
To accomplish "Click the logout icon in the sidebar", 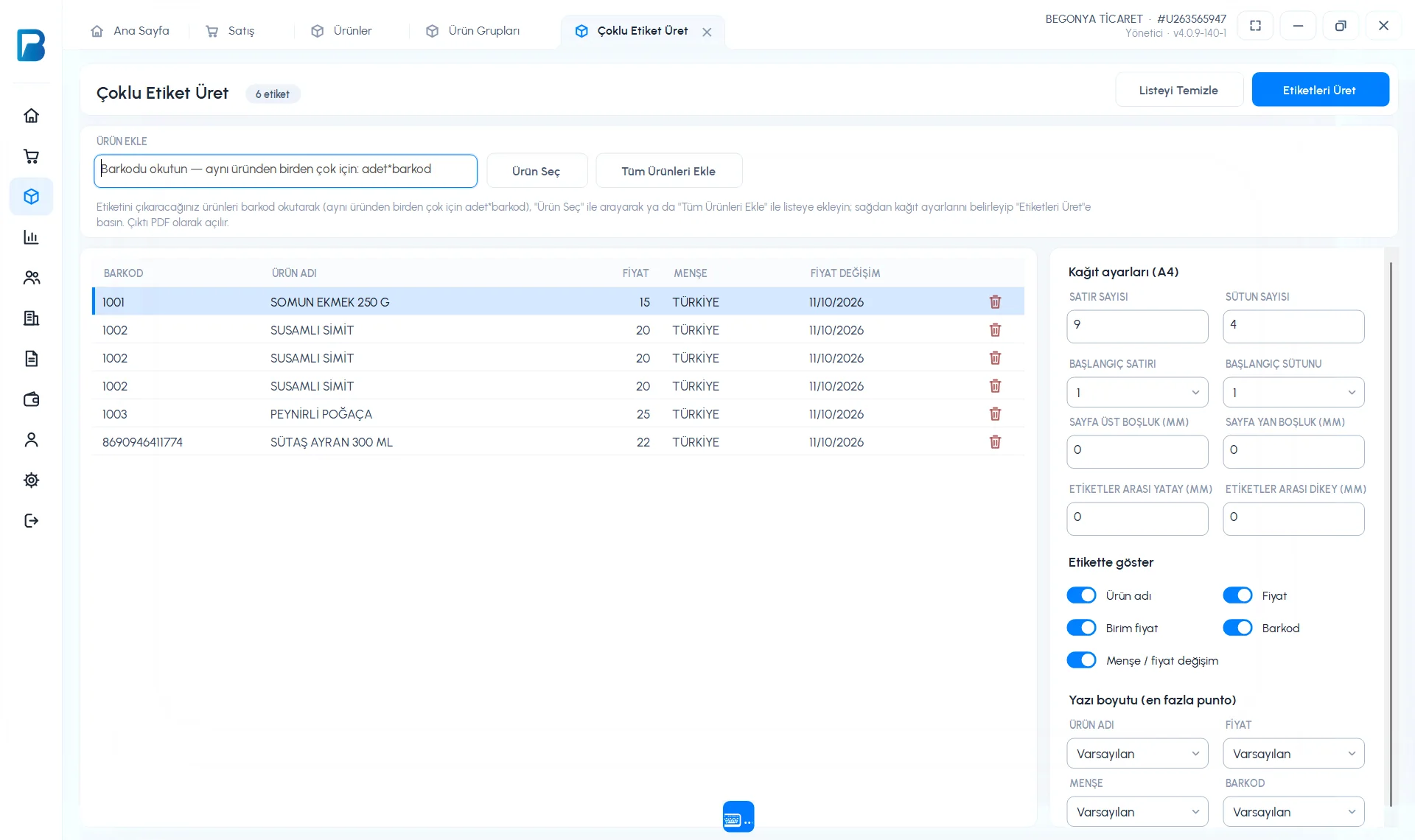I will click(31, 521).
